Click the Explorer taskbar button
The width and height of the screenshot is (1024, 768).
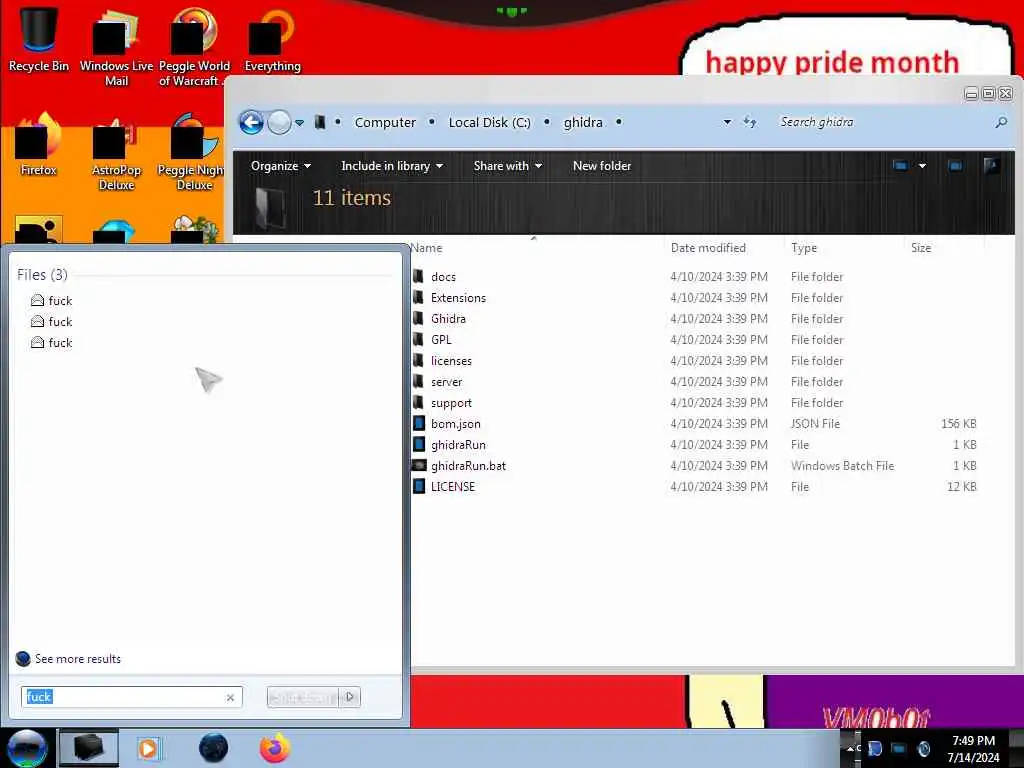(88, 748)
